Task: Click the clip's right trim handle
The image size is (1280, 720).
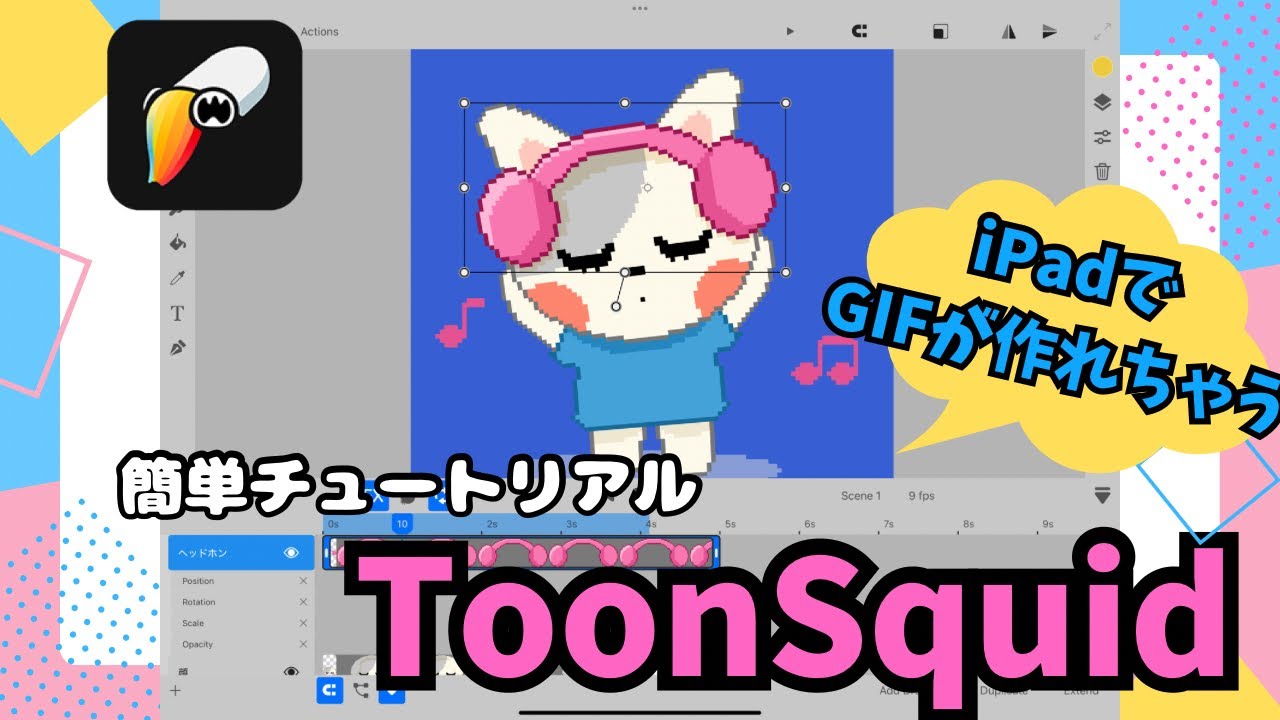Action: (x=714, y=553)
